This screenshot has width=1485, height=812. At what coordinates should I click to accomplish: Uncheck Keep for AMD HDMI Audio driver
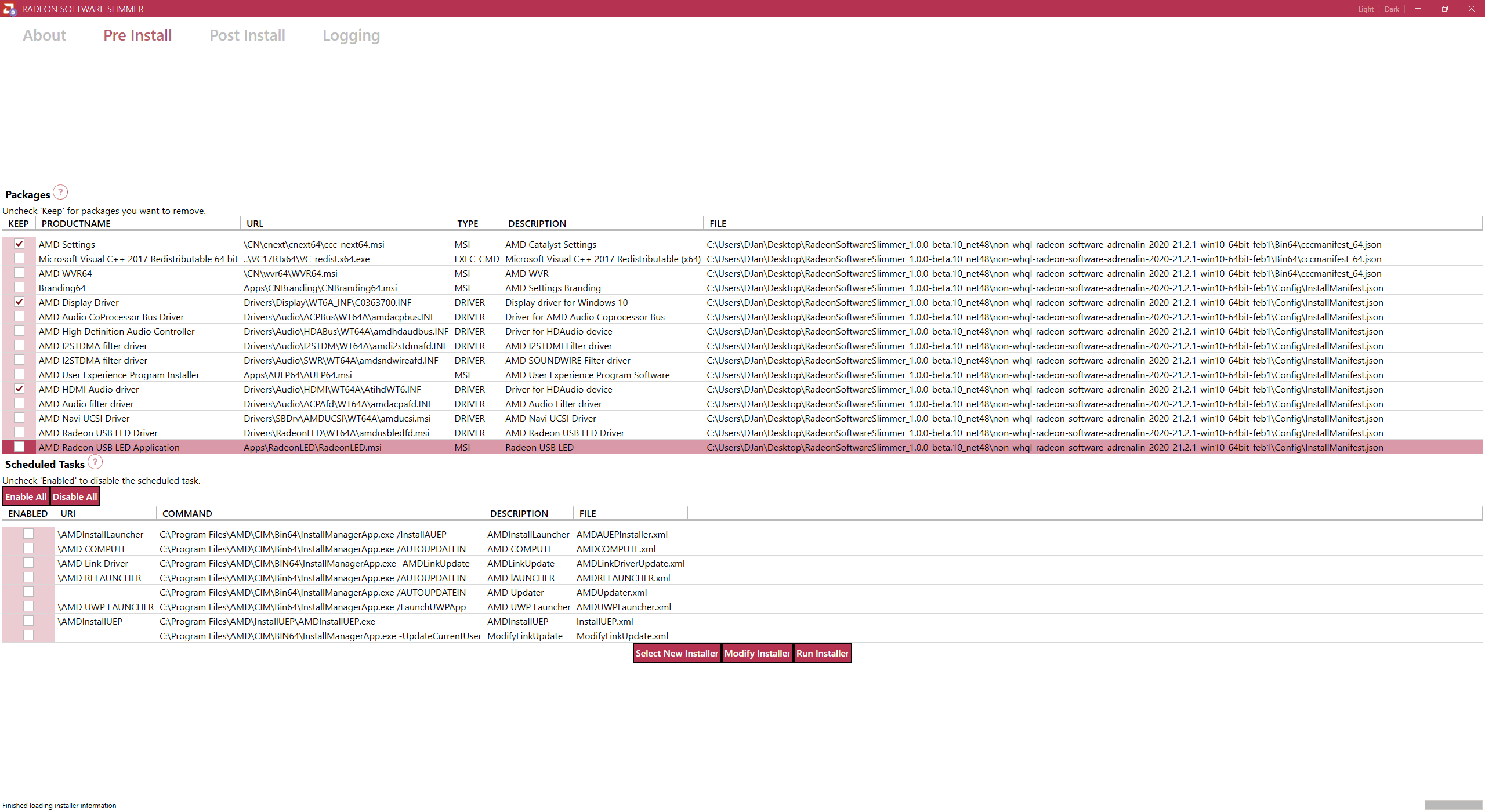click(19, 389)
